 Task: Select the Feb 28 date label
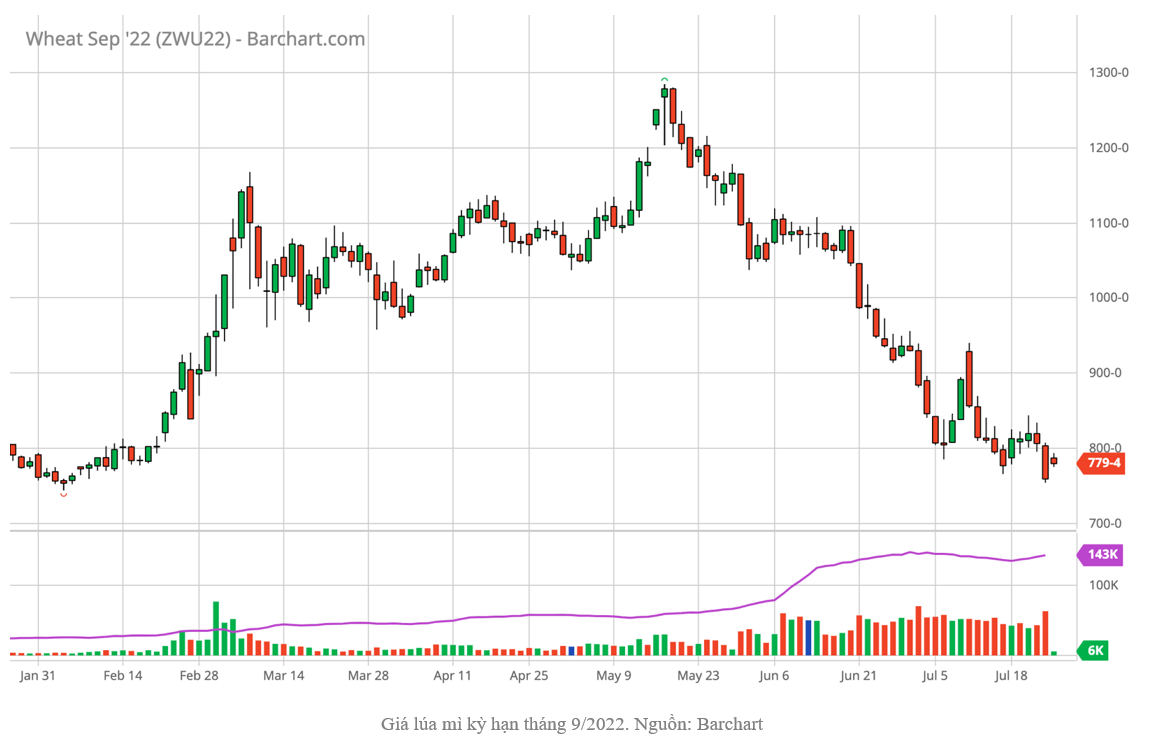click(198, 676)
